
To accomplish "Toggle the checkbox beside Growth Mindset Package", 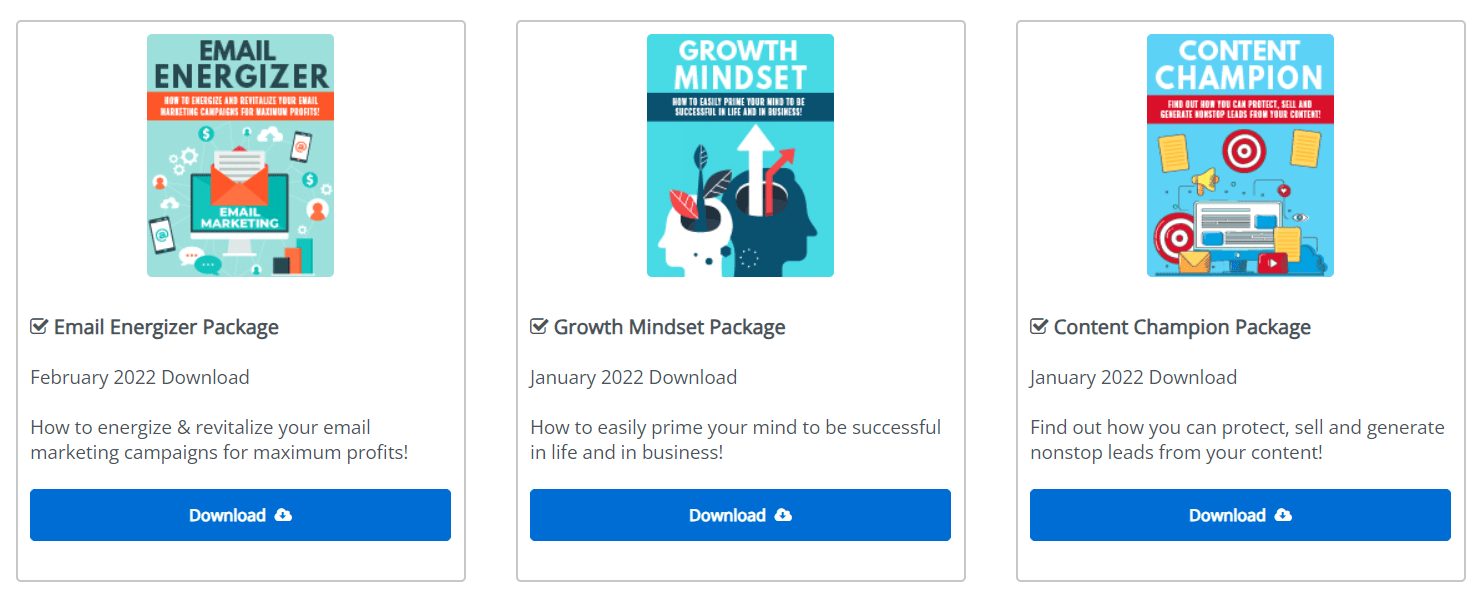I will (539, 327).
